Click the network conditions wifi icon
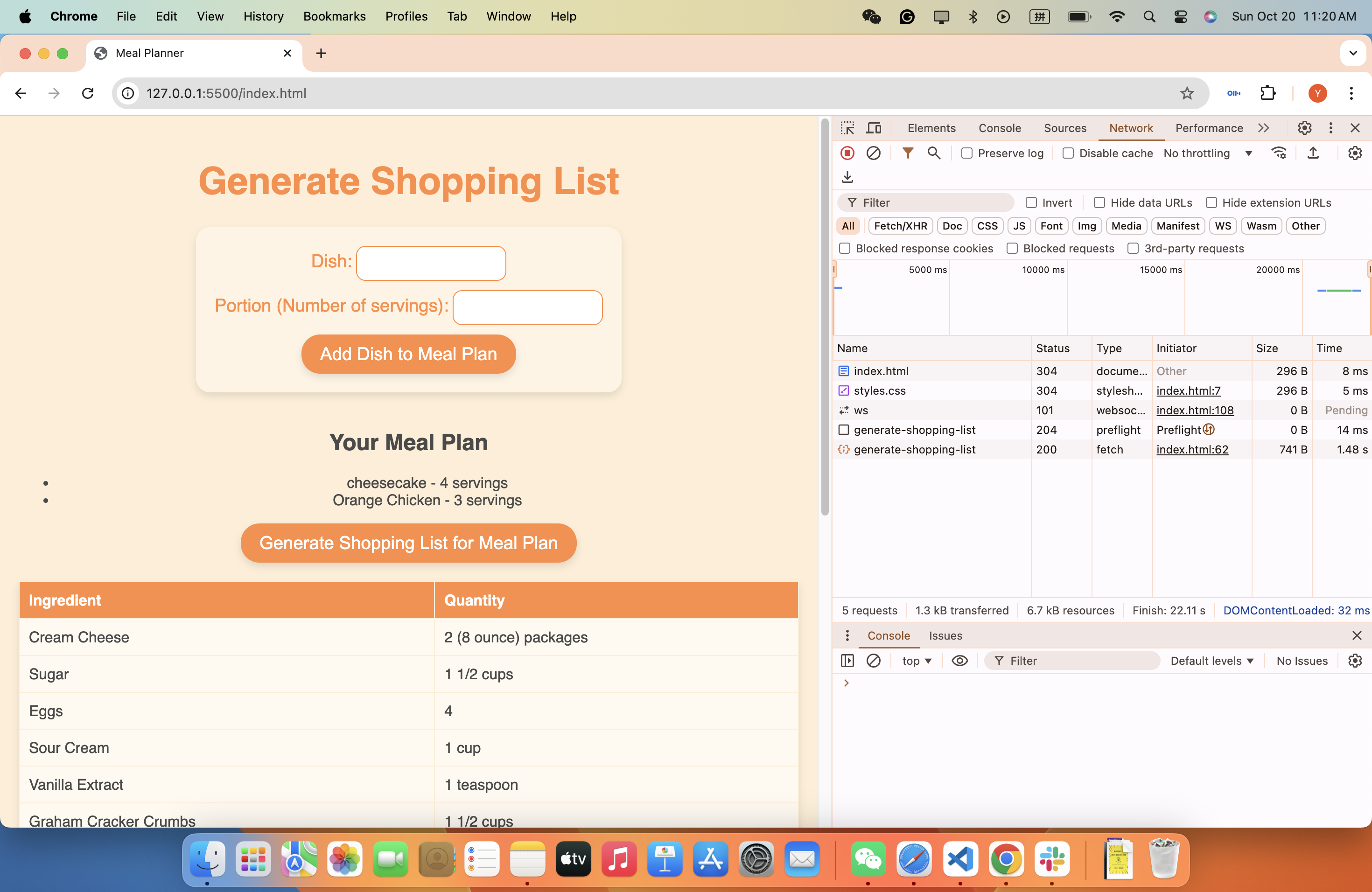The width and height of the screenshot is (1372, 892). tap(1279, 153)
